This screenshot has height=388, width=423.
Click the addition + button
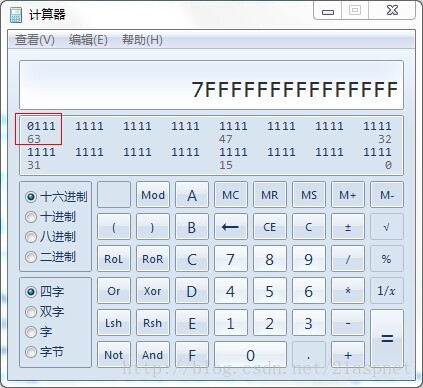pos(348,355)
